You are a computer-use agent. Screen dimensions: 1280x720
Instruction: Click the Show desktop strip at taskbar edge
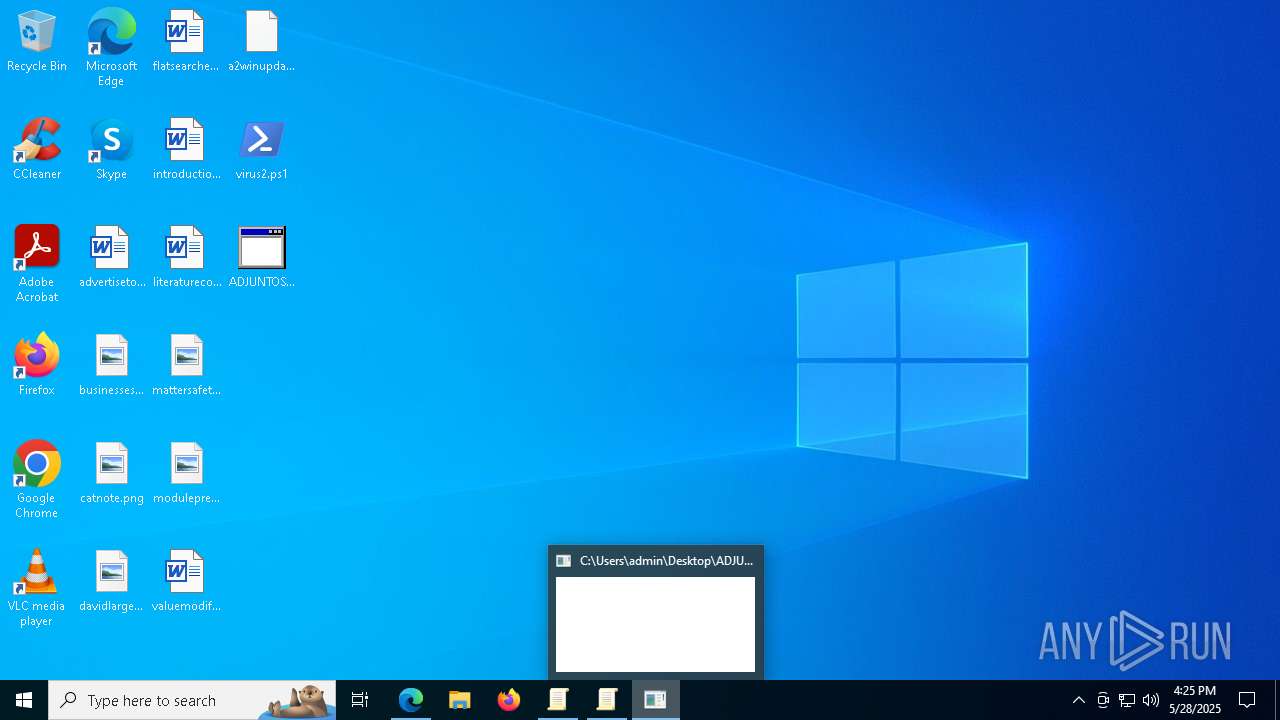pos(1277,700)
